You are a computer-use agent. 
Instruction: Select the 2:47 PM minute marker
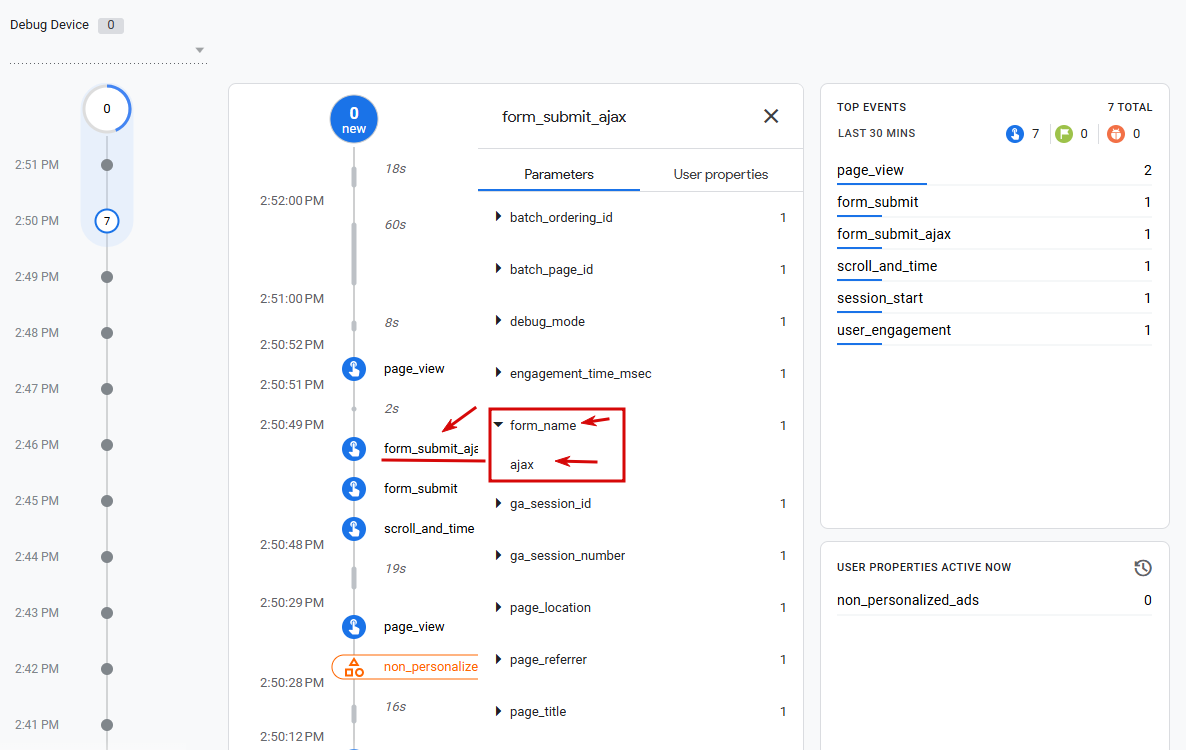point(107,389)
